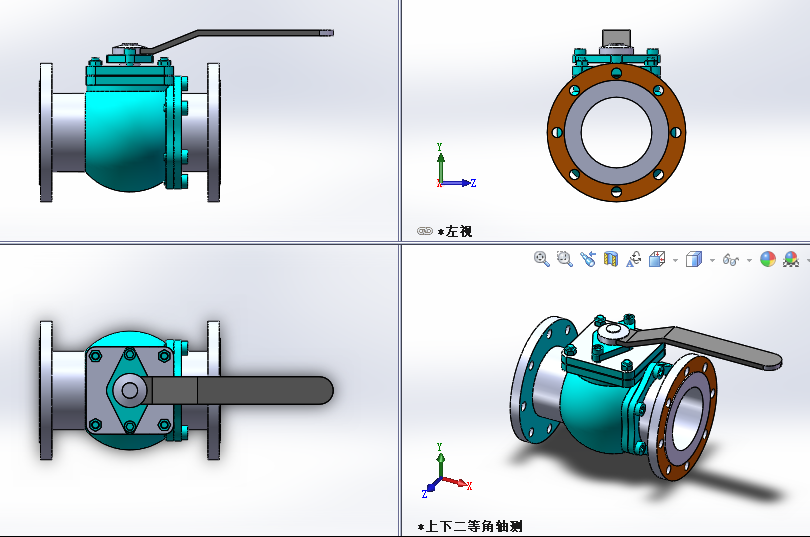Viewport: 810px width, 537px height.
Task: Click the link icon beside *左视 label
Action: [425, 231]
